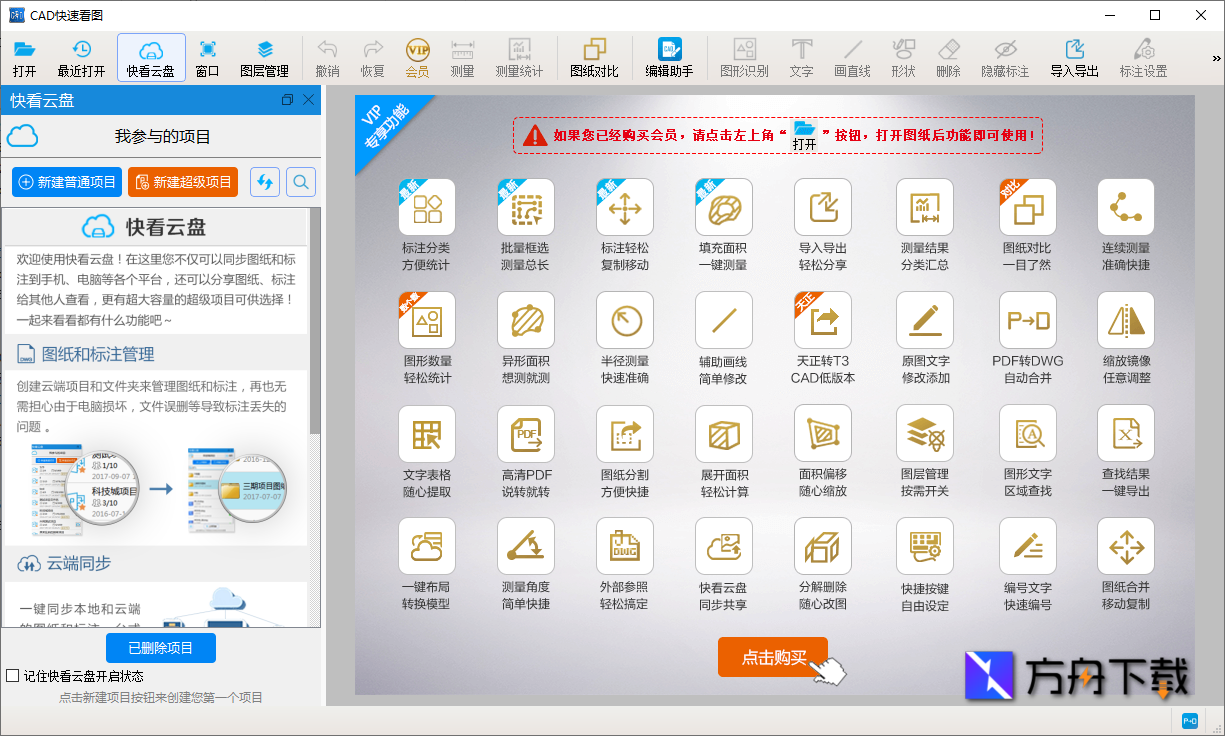Open the 图层管理 layer management tool
The width and height of the screenshot is (1225, 736).
click(264, 55)
